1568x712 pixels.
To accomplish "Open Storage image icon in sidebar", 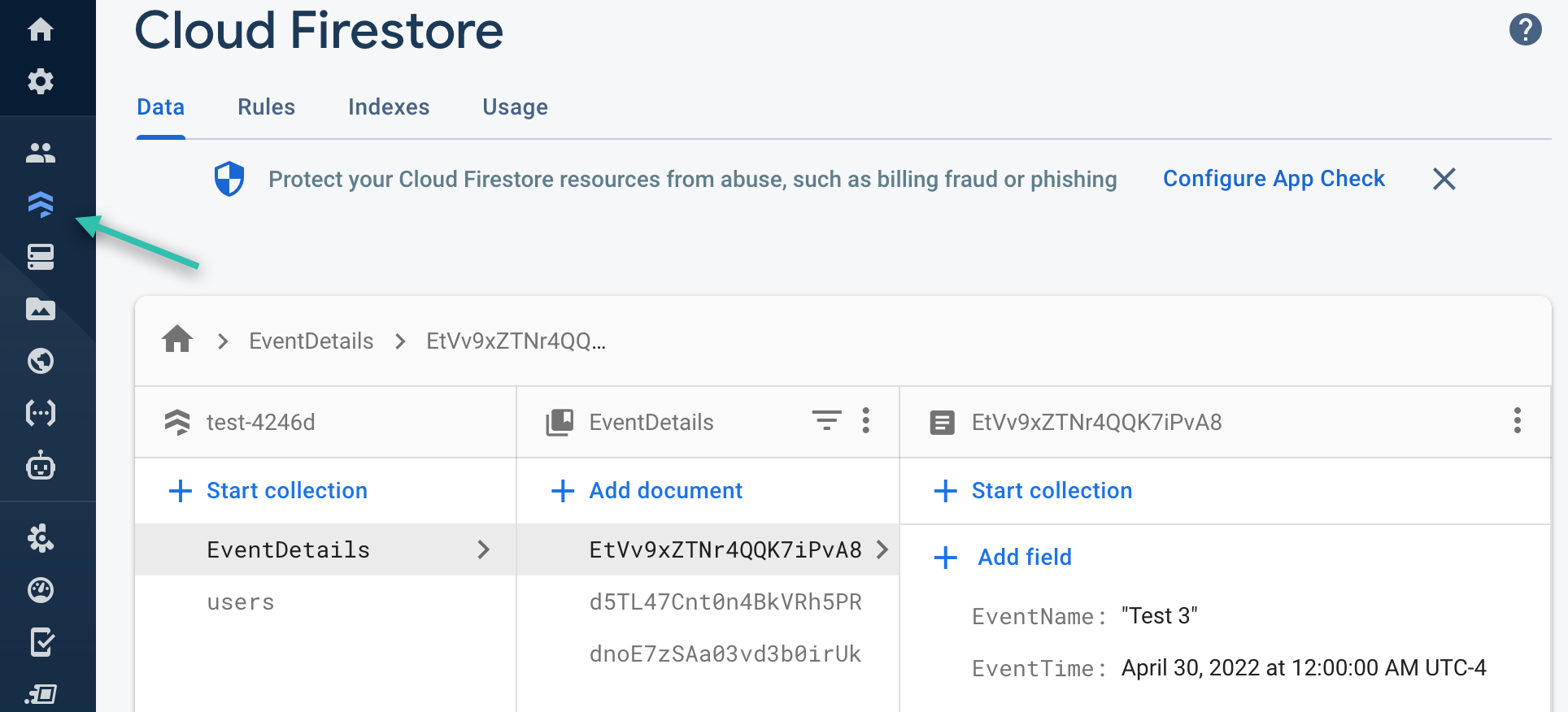I will 41,309.
